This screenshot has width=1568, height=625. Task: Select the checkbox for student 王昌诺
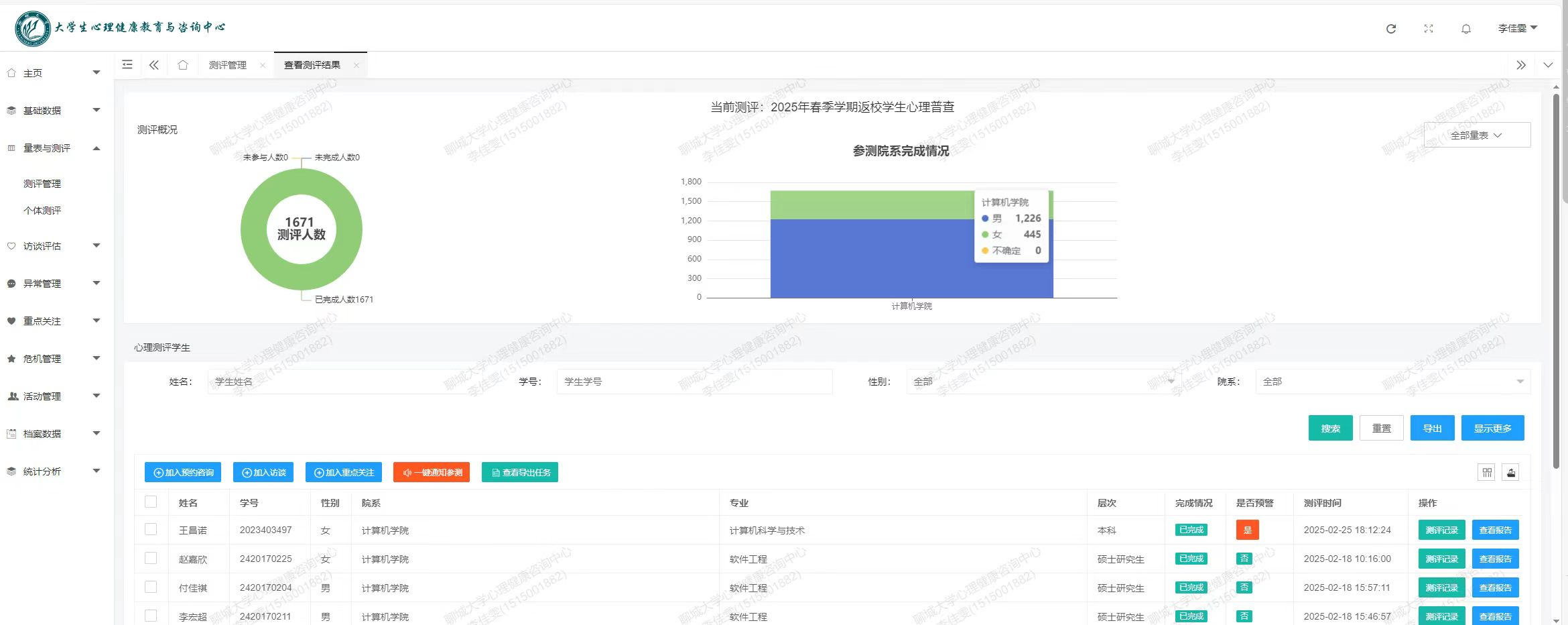(x=151, y=530)
